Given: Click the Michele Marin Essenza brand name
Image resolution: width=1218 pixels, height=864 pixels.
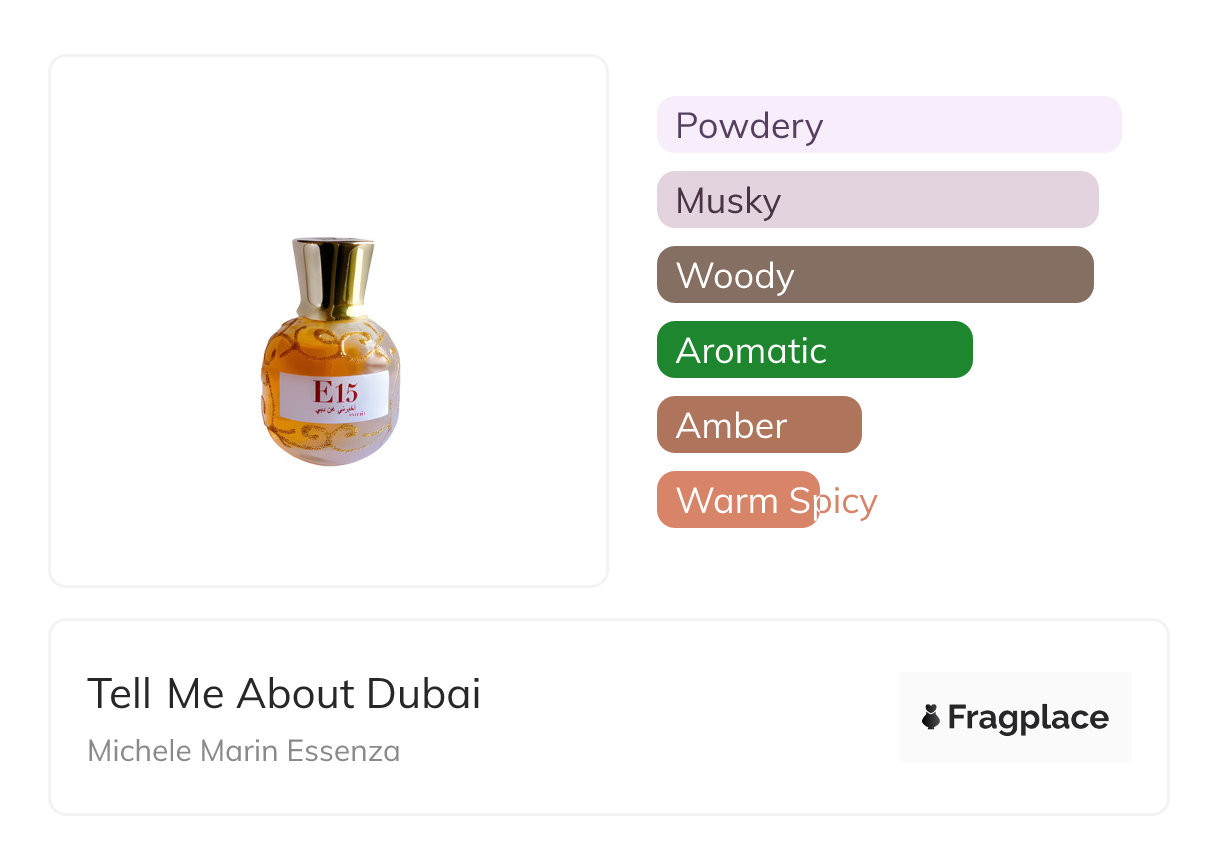Looking at the screenshot, I should pos(244,751).
